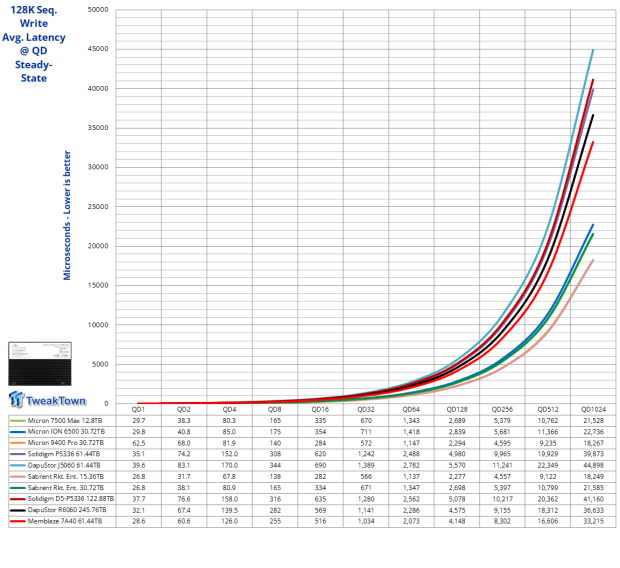
Task: Click the 18,267 value for Micron 9400 Pro
Action: coord(593,443)
